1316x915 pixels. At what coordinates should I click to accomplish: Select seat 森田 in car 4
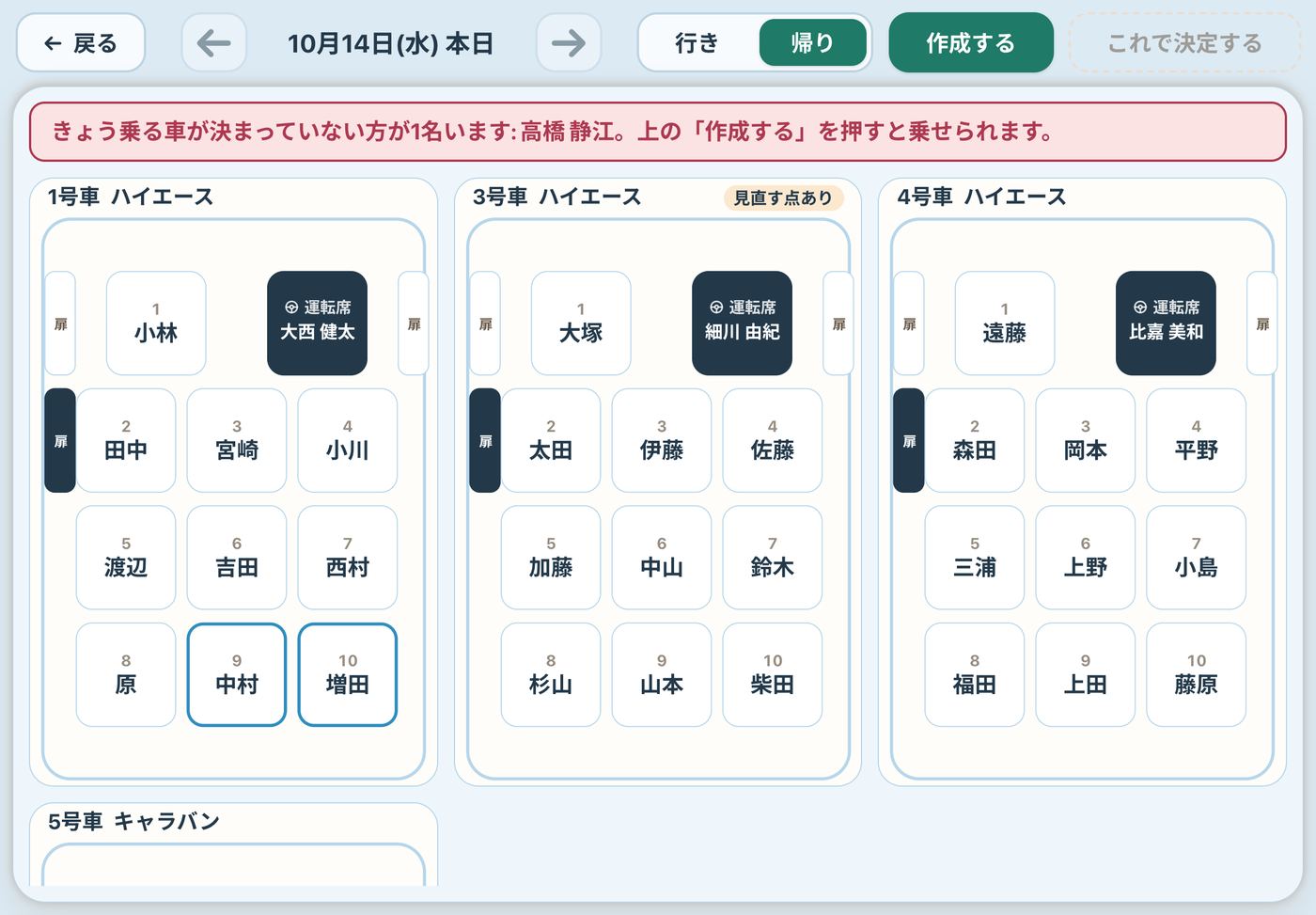click(x=975, y=440)
